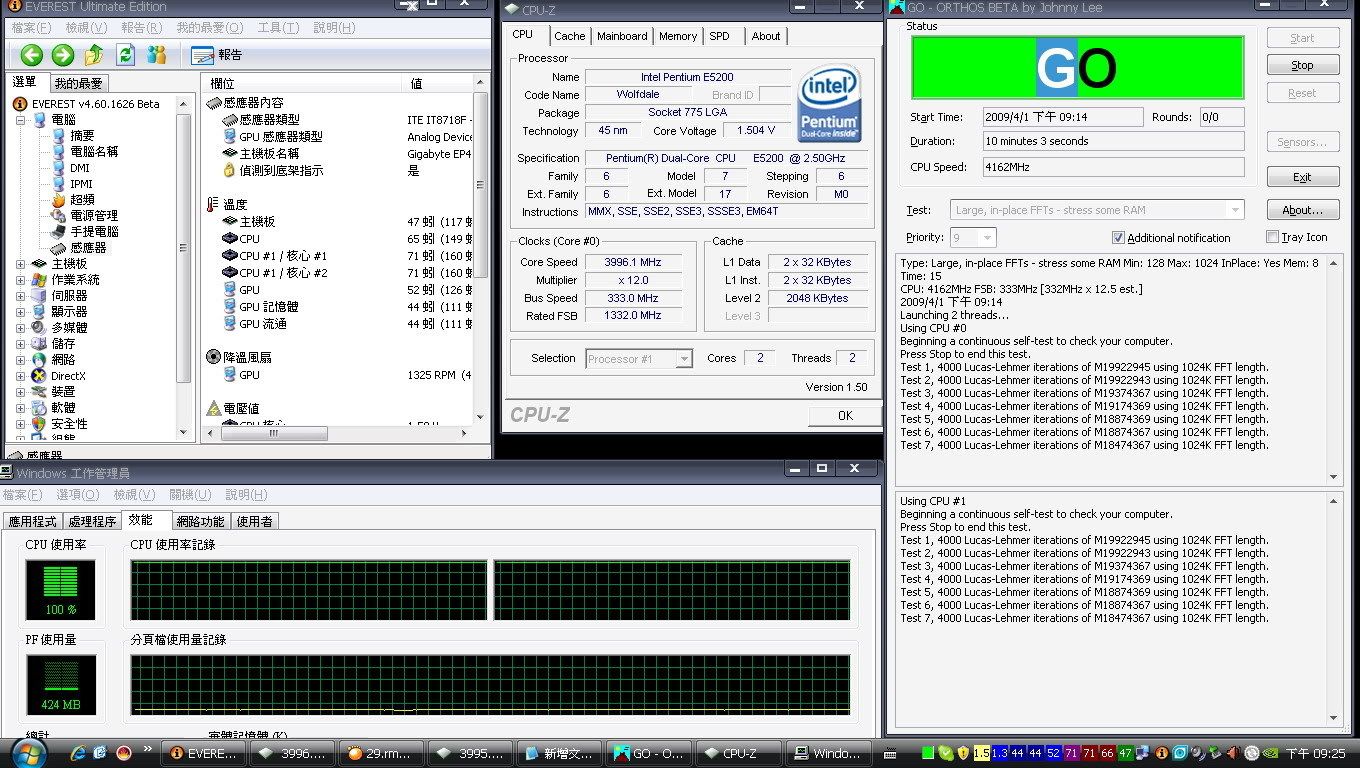Screen dimensions: 1360x768
Task: Open CPU-Z Processor selection dropdown
Action: click(x=684, y=359)
